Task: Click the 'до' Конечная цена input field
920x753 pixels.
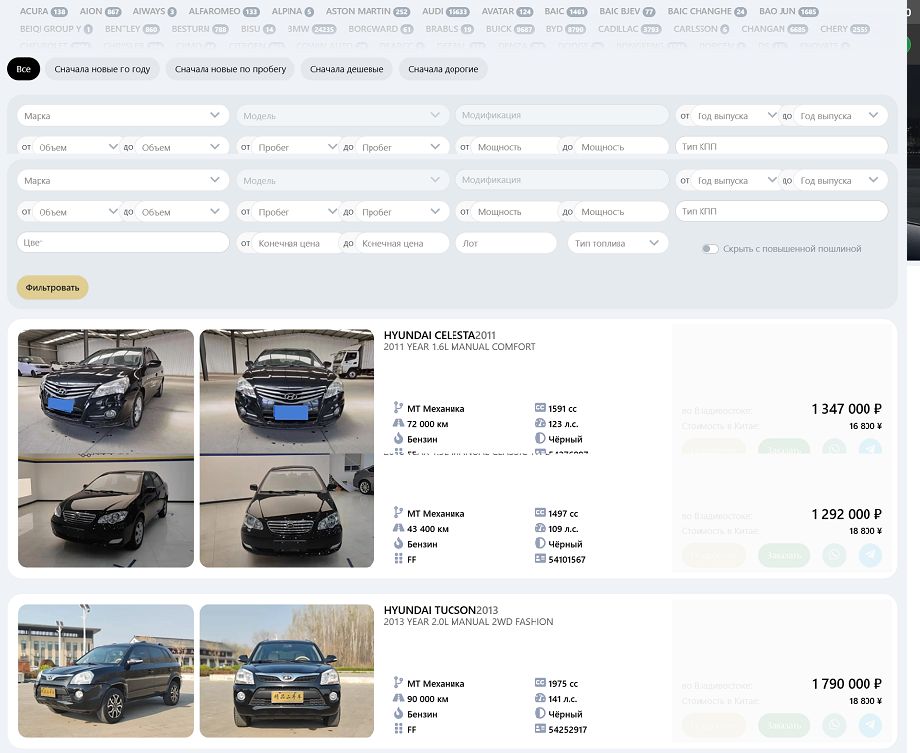Action: pyautogui.click(x=402, y=243)
